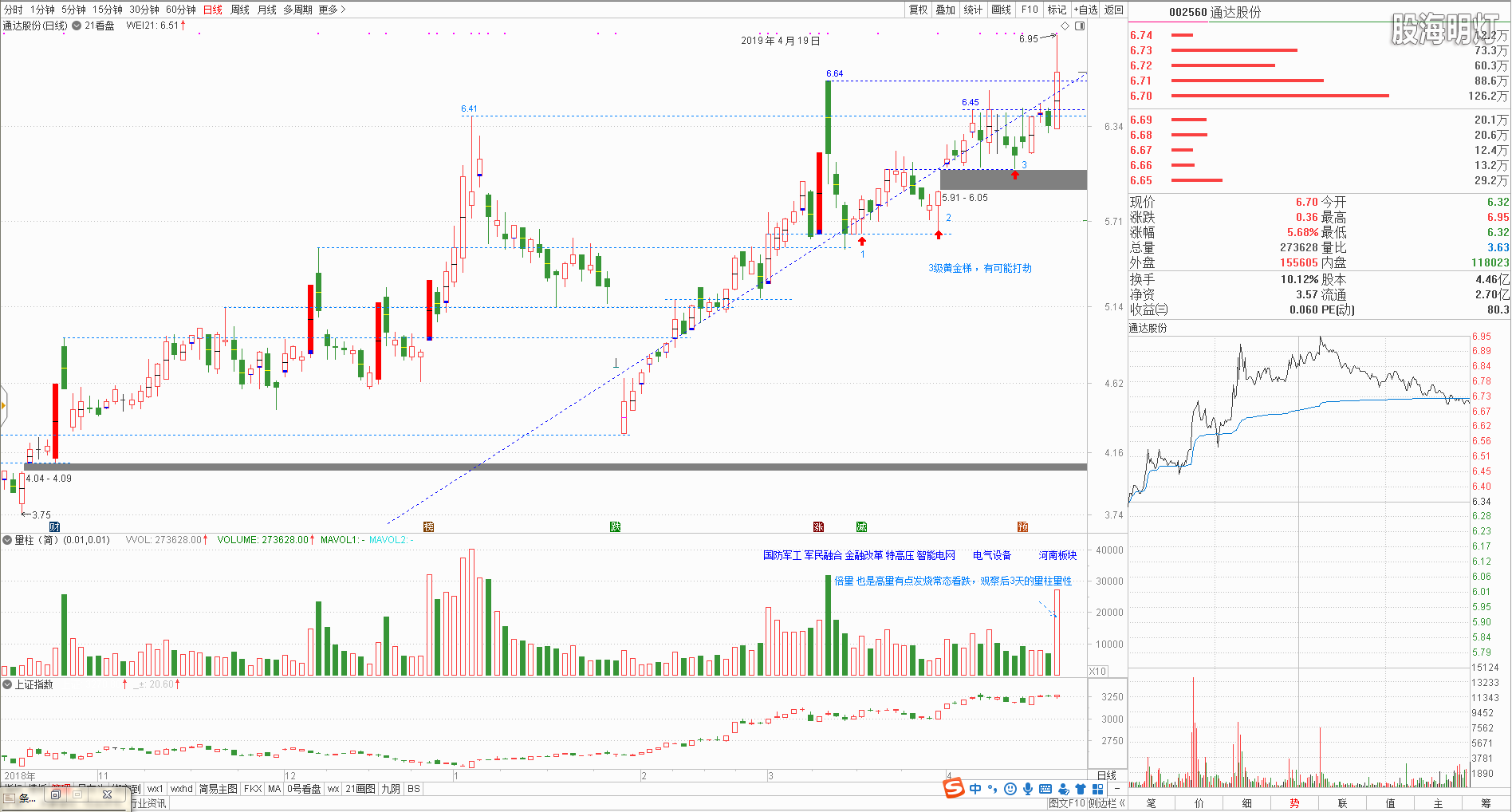Click the 财 marker on the time axis
This screenshot has width=1512, height=812.
(54, 526)
